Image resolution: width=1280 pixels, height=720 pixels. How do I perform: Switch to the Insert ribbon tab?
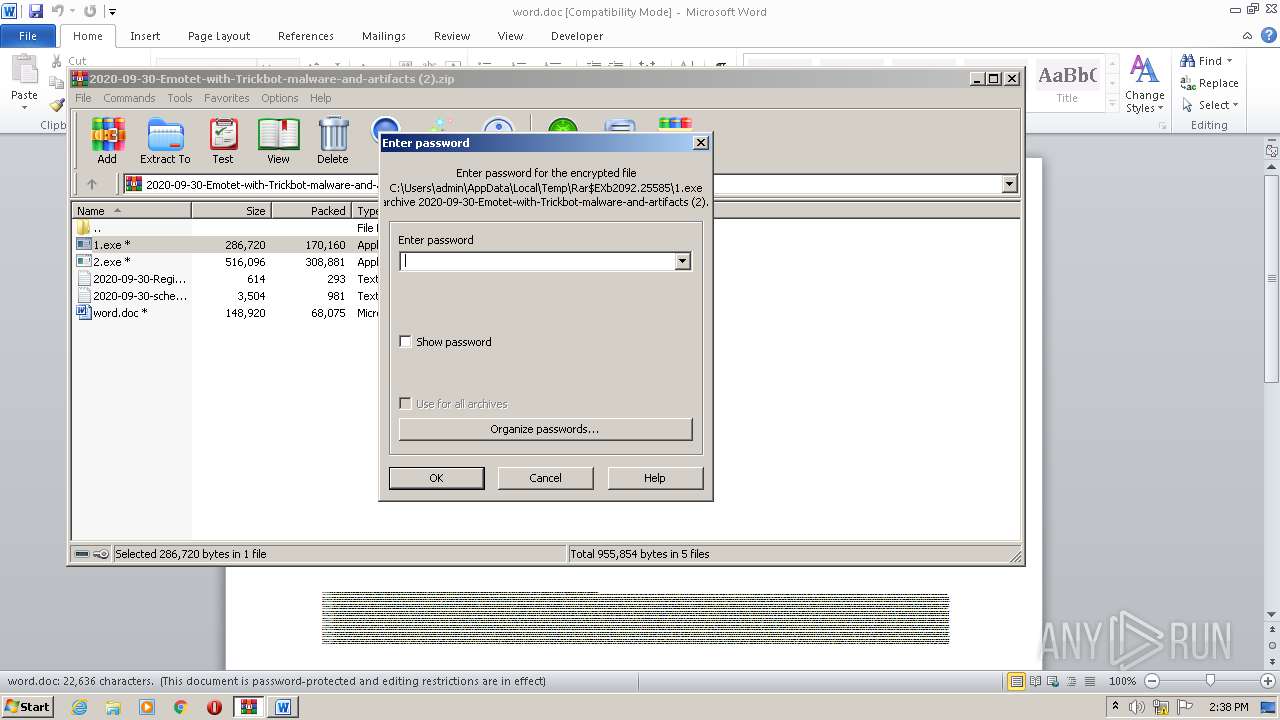click(x=145, y=36)
